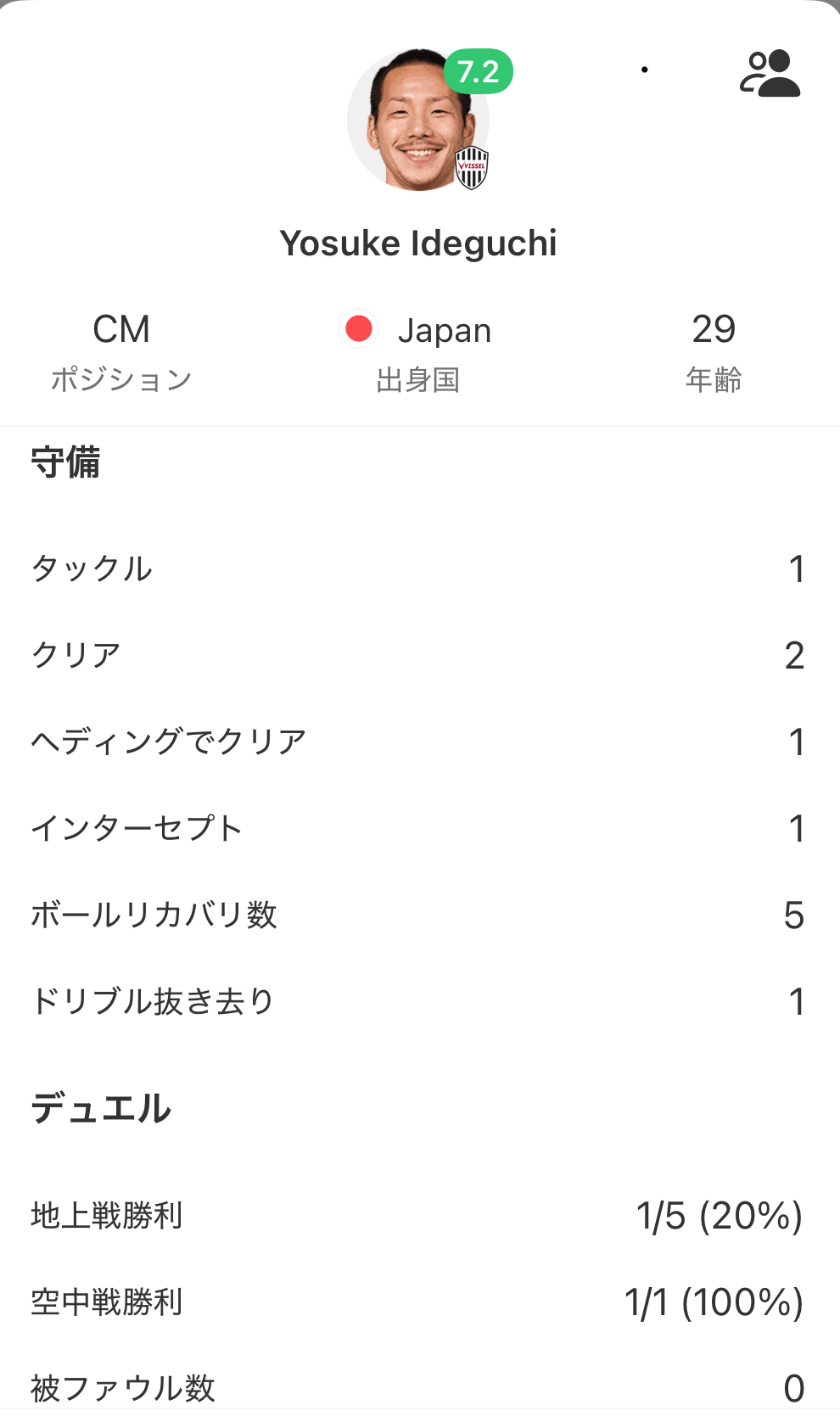The width and height of the screenshot is (840, 1422).
Task: Click the green 7.2 rating badge
Action: click(479, 72)
